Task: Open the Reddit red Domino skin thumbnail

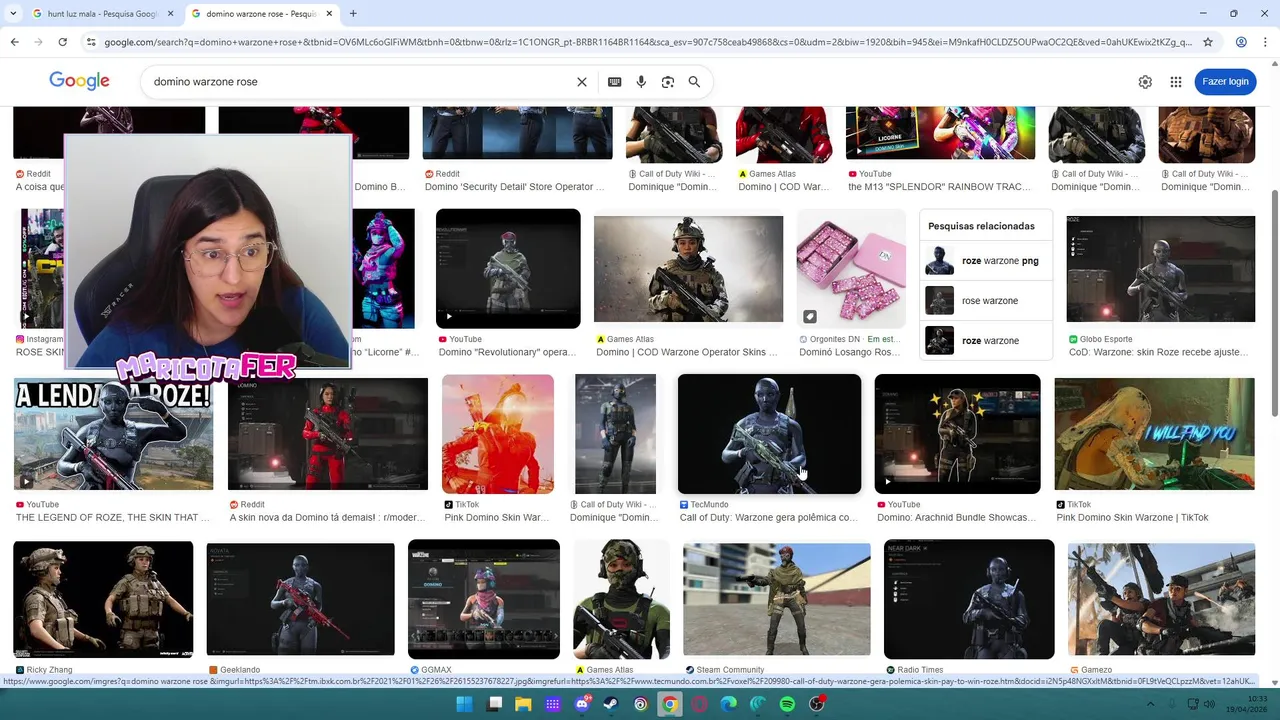Action: click(x=328, y=434)
